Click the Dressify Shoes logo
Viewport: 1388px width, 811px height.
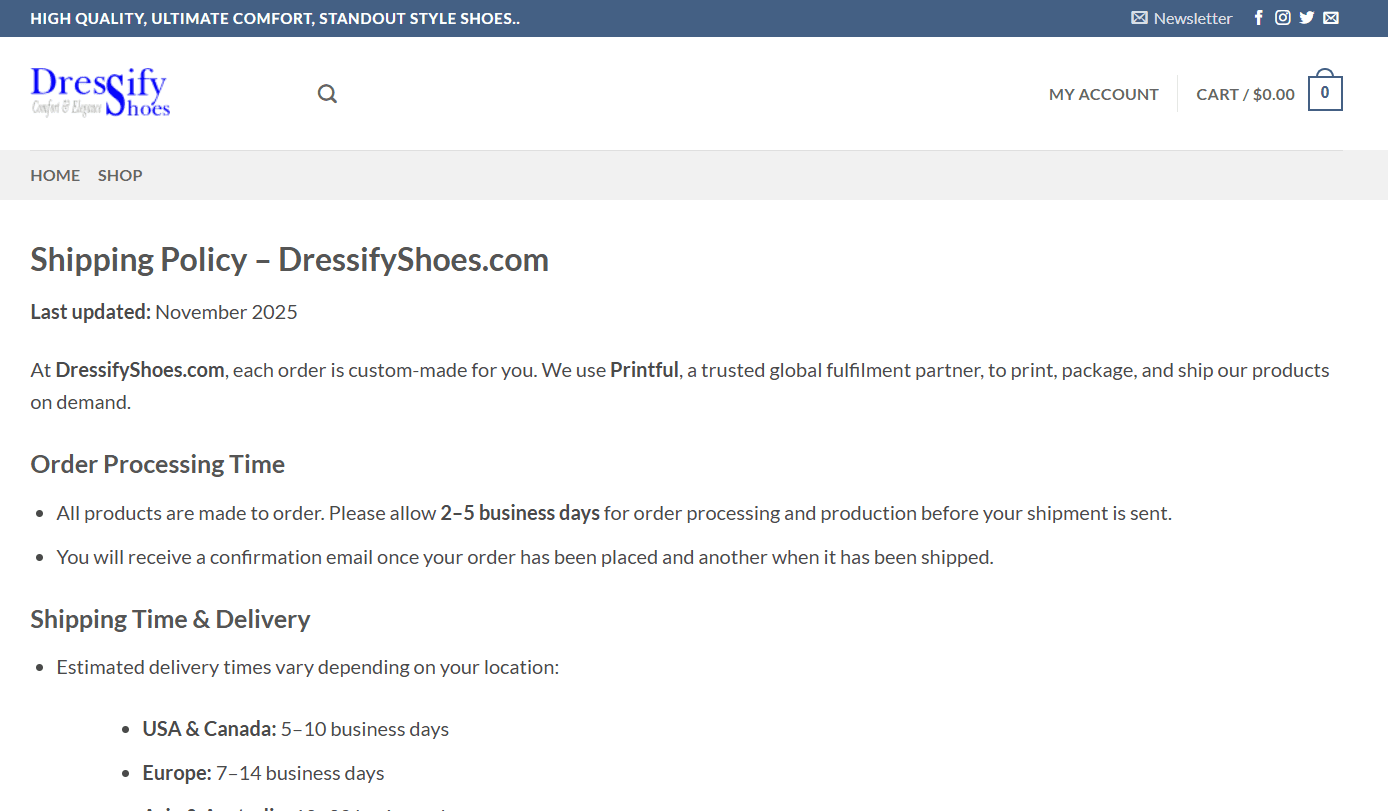pyautogui.click(x=100, y=93)
